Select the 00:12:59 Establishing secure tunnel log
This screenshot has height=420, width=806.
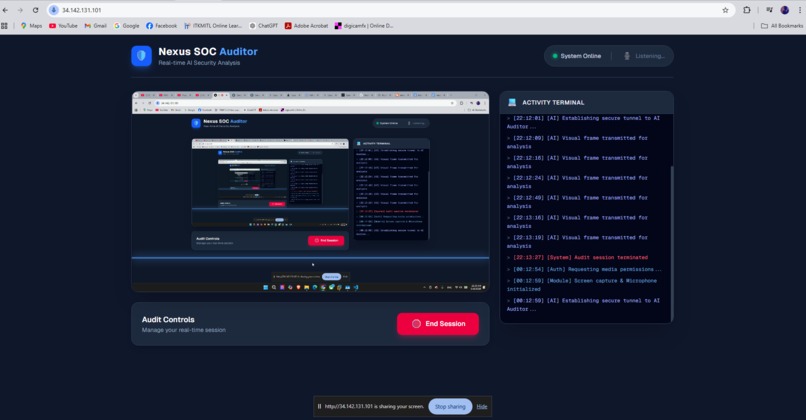pyautogui.click(x=583, y=305)
